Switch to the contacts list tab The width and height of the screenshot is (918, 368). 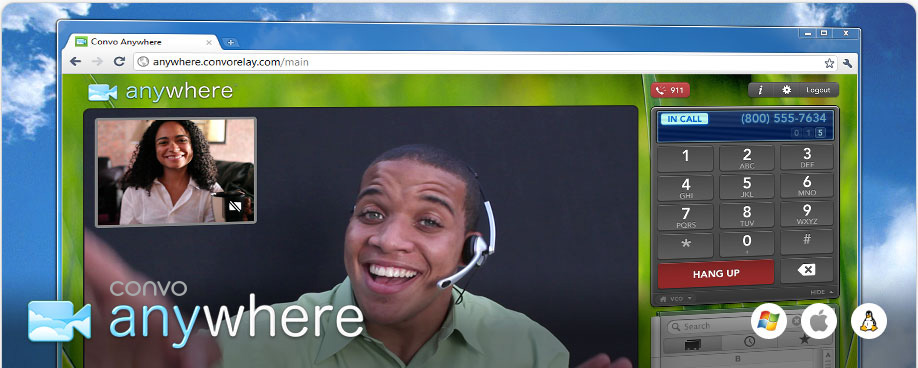[693, 345]
